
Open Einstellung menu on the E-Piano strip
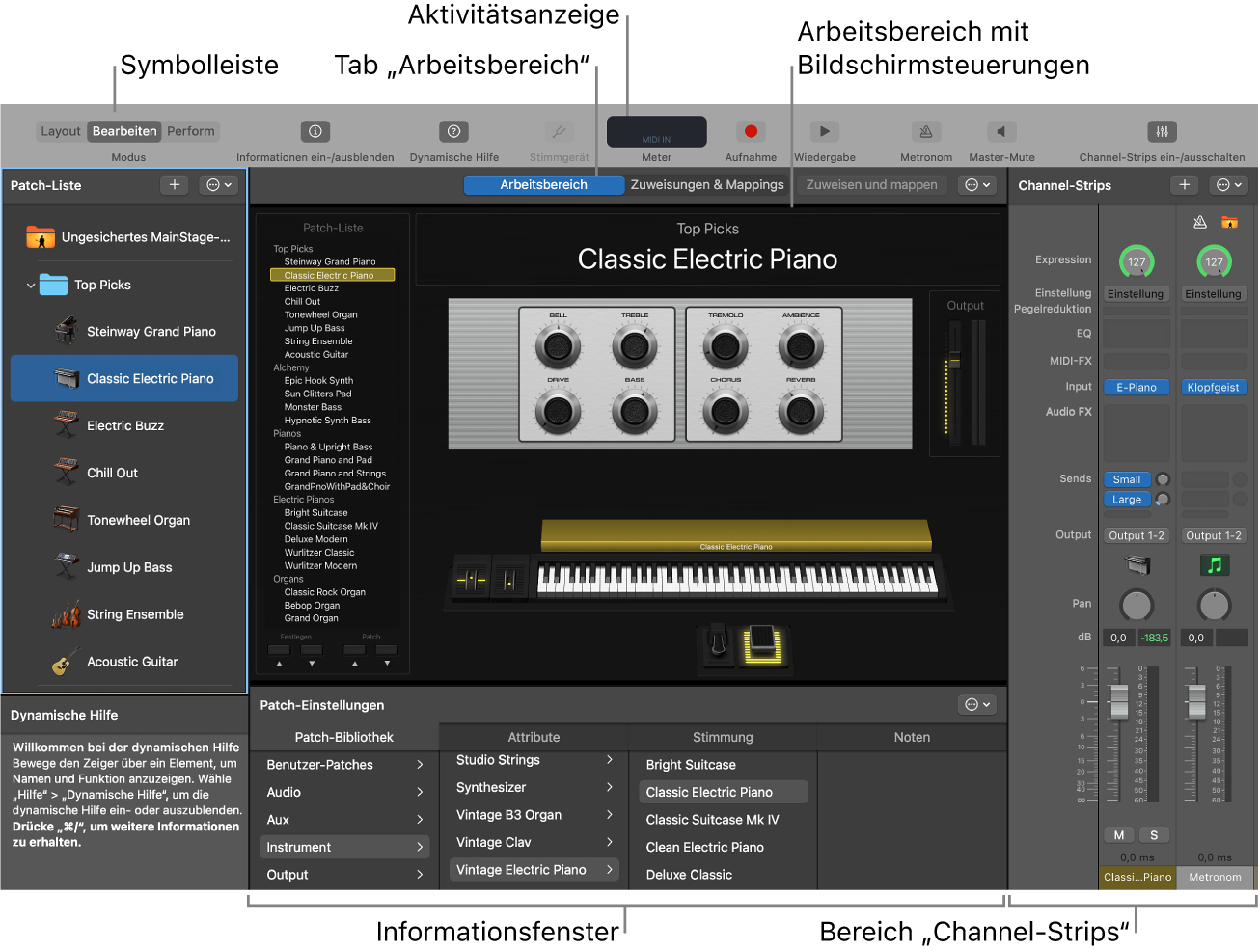pyautogui.click(x=1137, y=294)
